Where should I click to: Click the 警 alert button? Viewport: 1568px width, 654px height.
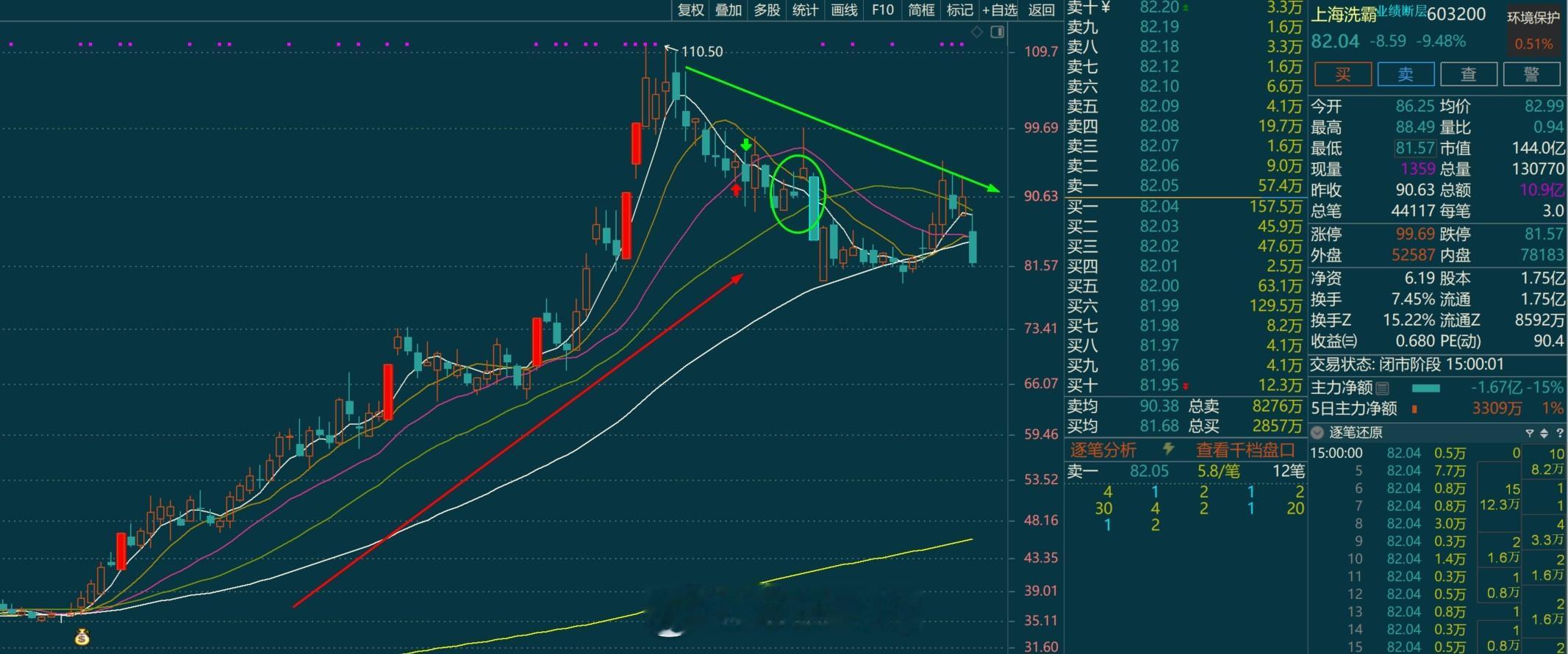coord(1532,74)
